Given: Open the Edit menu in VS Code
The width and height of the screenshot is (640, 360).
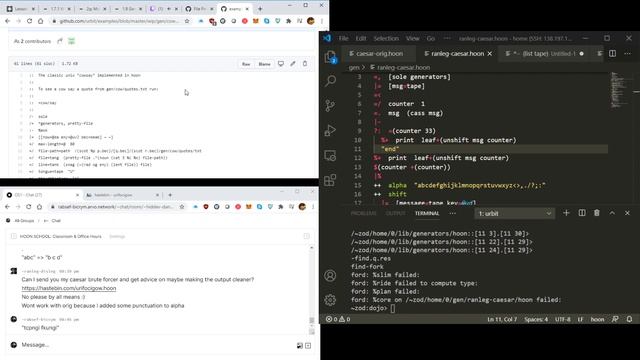Looking at the screenshot, I should 361,38.
